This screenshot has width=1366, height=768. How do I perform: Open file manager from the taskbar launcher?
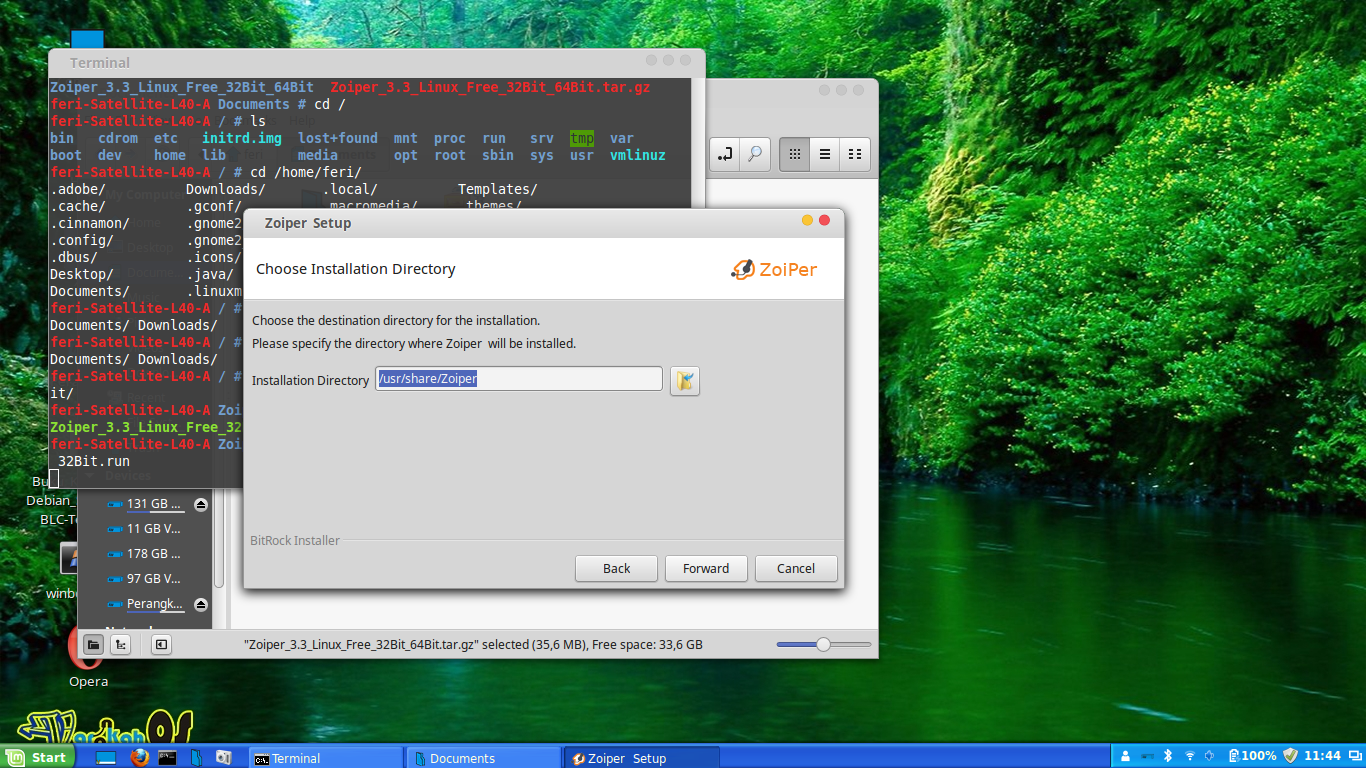tap(196, 757)
